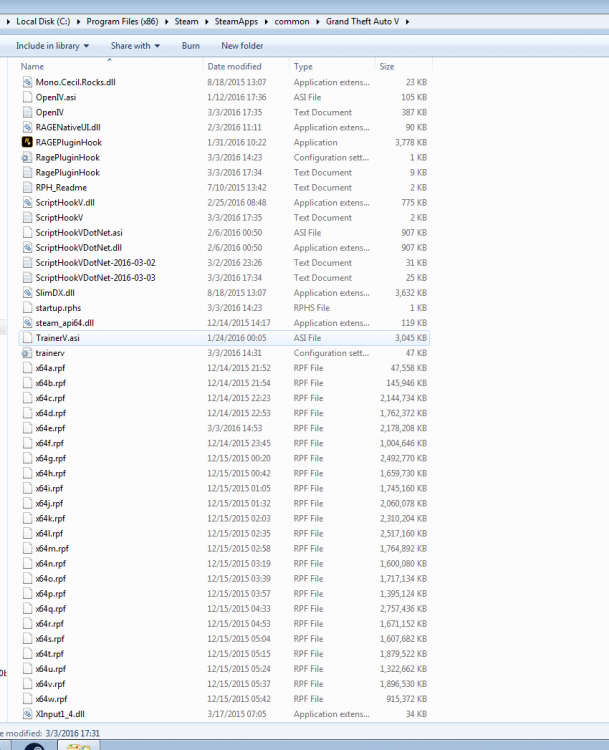Click the RagePluginHook configuration settings gear icon
609x750 pixels.
tap(27, 157)
